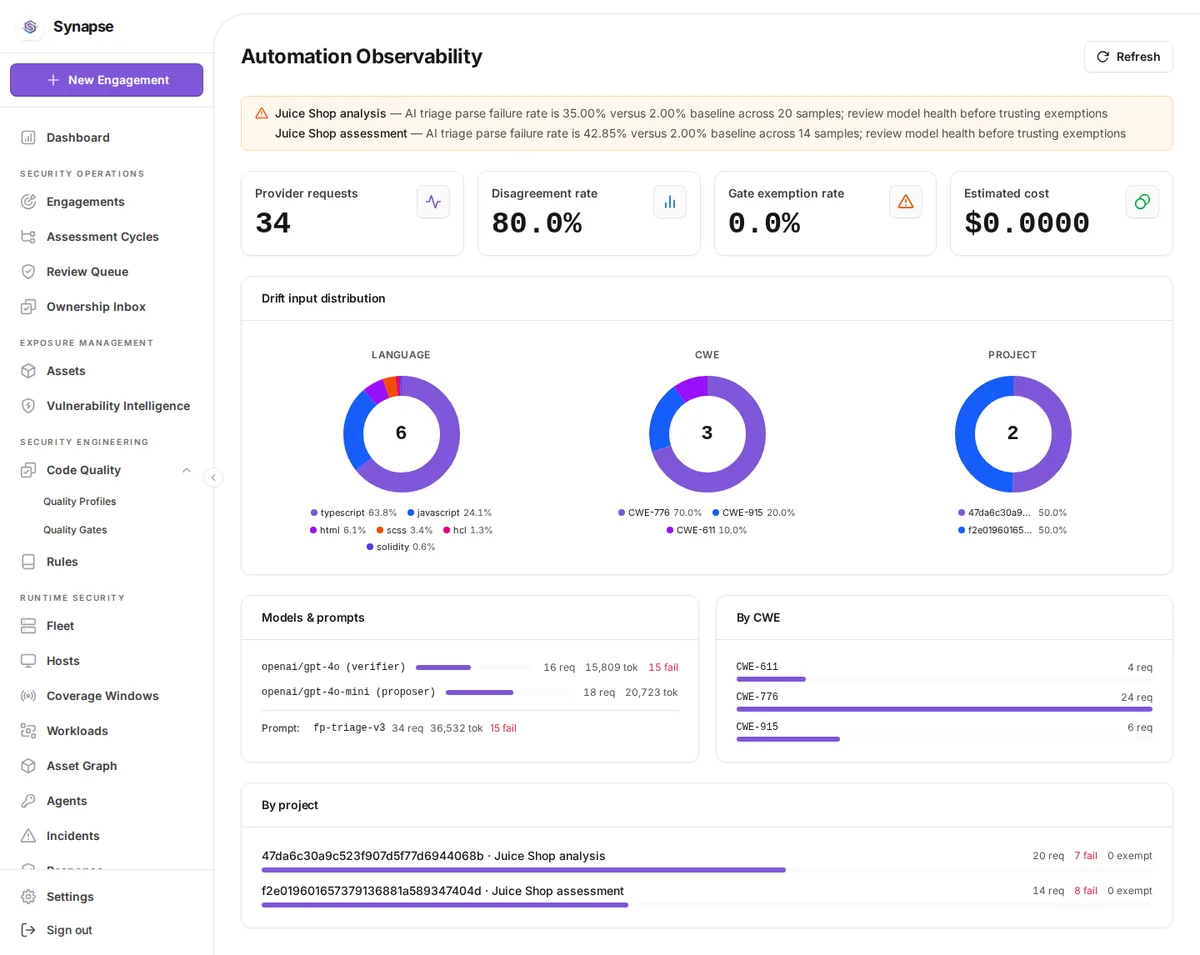This screenshot has width=1200, height=955.
Task: Click the Assessment Cycles icon
Action: coord(28,236)
